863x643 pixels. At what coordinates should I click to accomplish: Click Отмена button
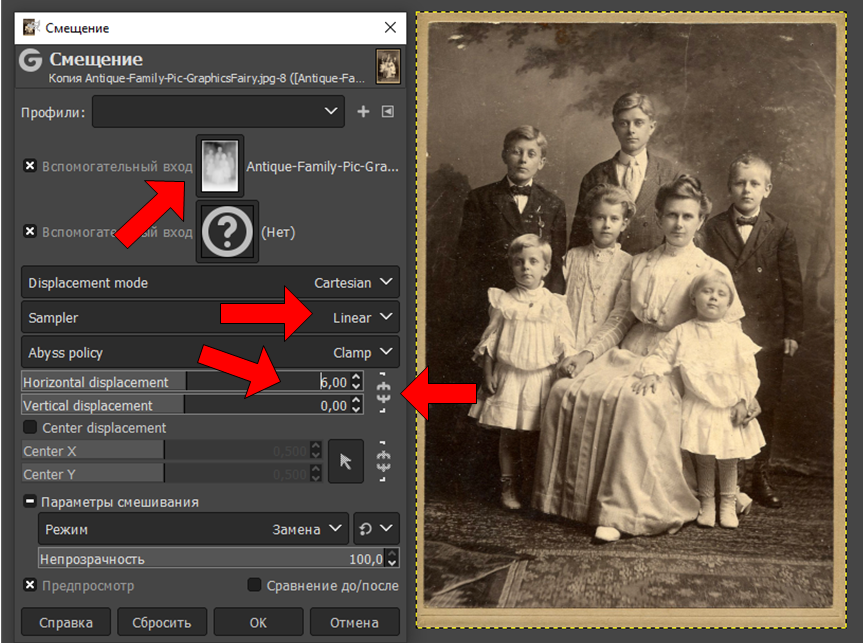354,622
